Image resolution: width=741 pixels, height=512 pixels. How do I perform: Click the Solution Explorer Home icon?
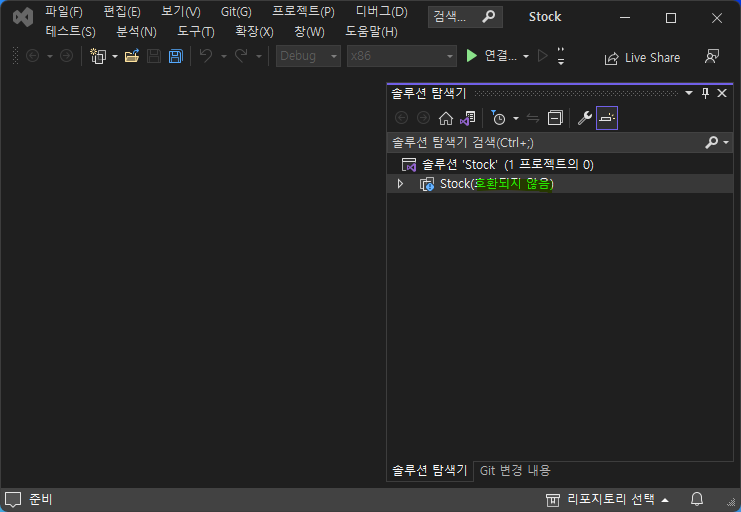click(445, 118)
